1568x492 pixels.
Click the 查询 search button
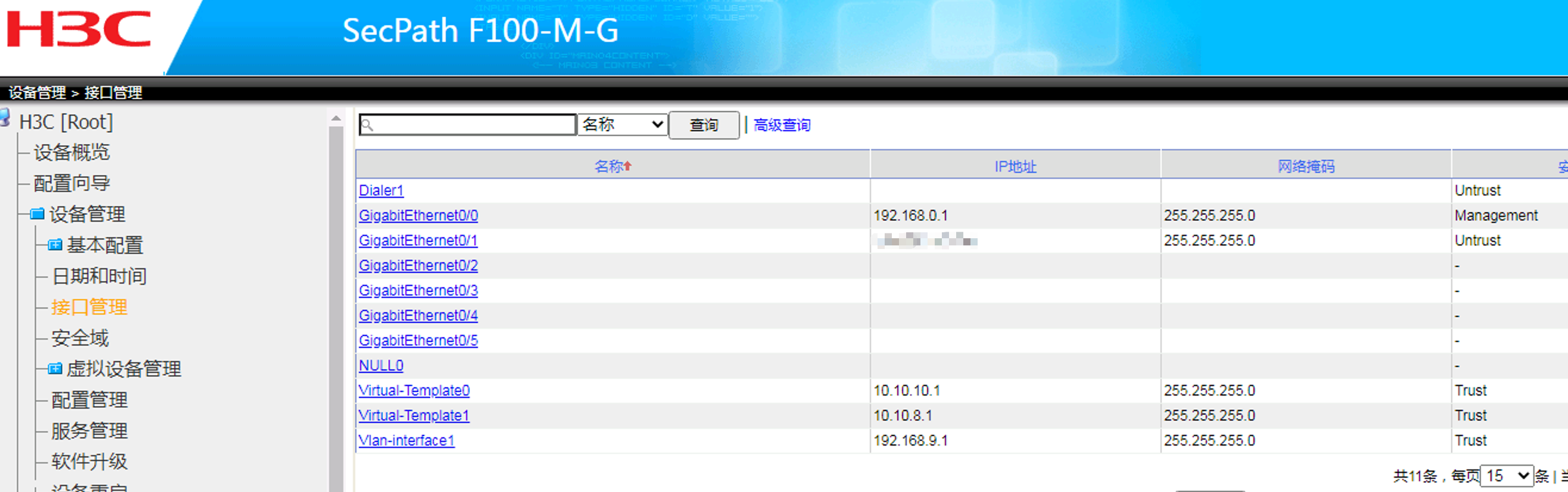click(x=704, y=125)
